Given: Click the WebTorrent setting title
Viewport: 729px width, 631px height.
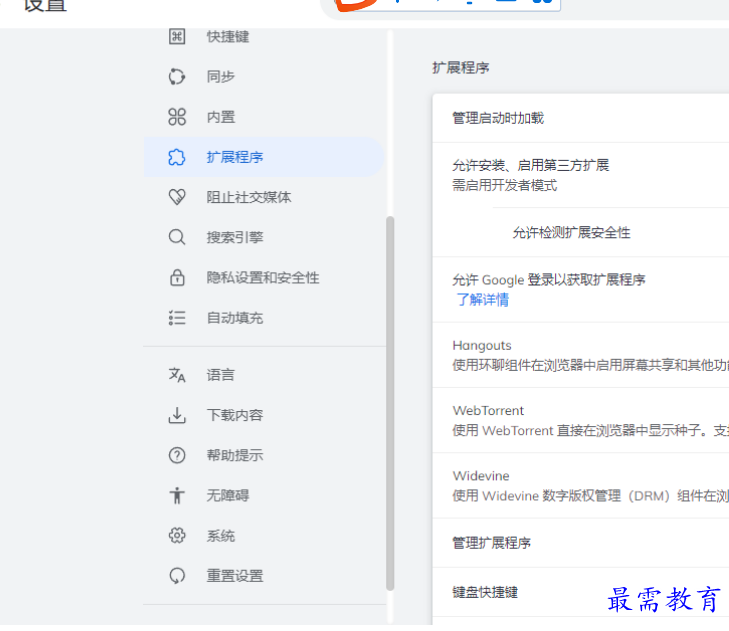Looking at the screenshot, I should pyautogui.click(x=488, y=411).
